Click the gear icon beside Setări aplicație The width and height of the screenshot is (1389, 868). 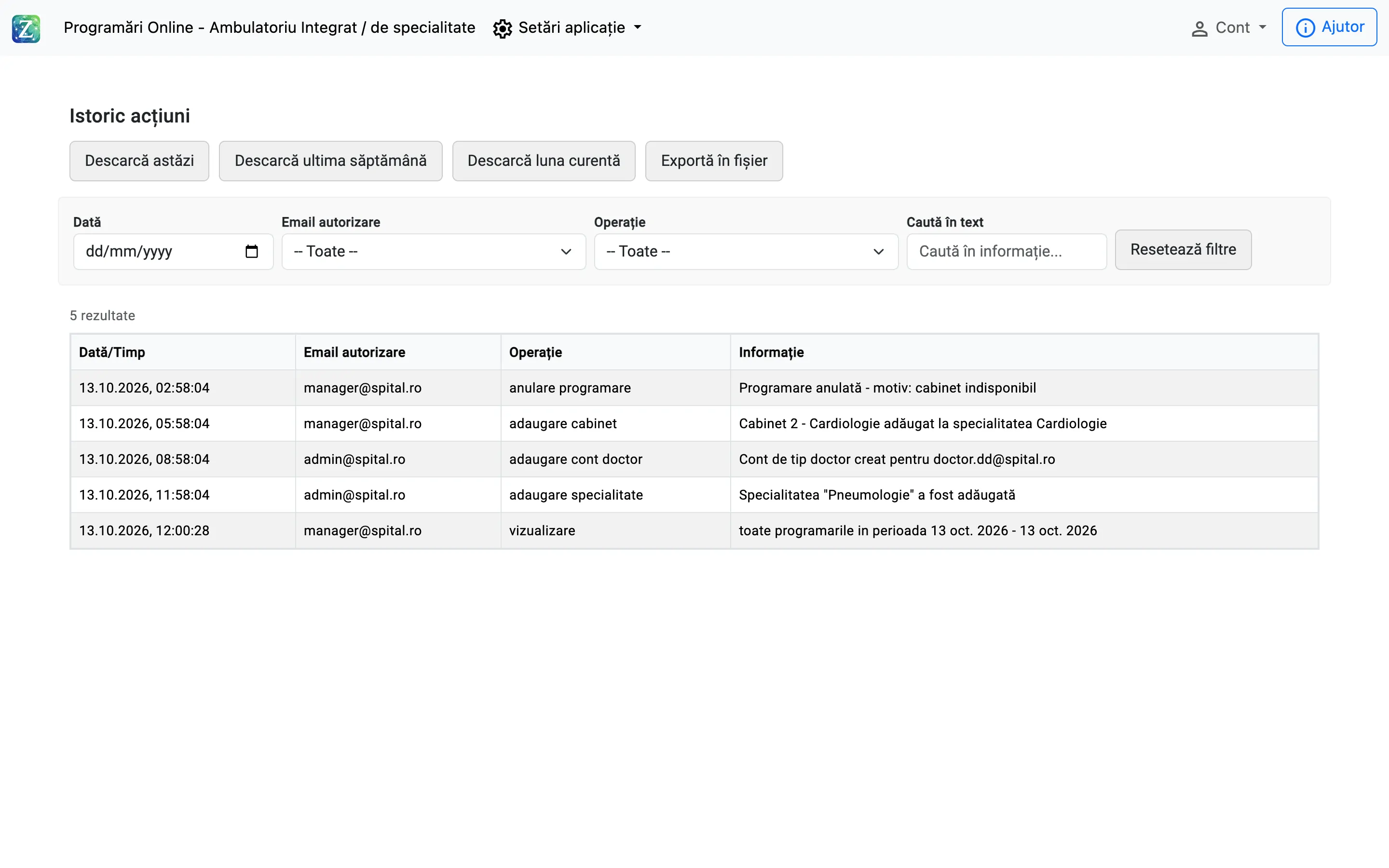tap(502, 28)
